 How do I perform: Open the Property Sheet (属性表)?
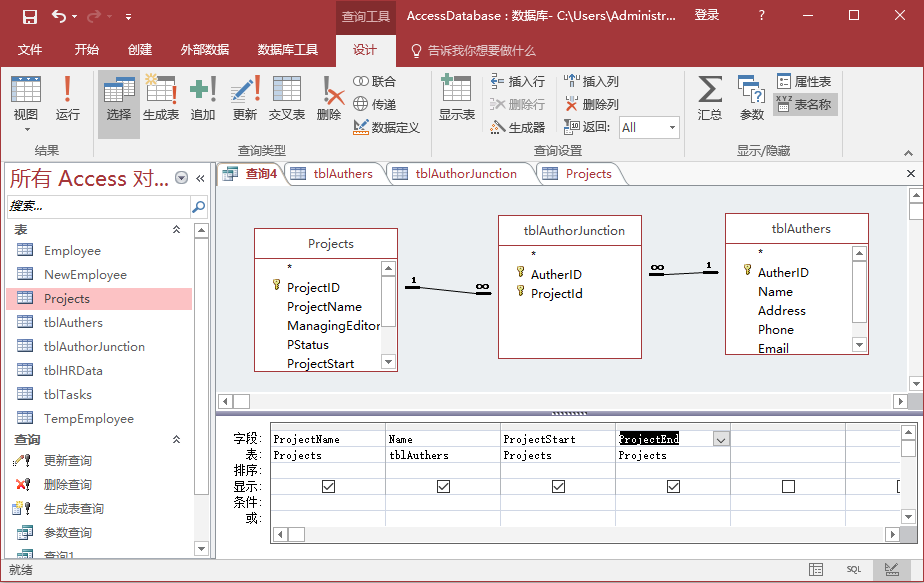(804, 81)
